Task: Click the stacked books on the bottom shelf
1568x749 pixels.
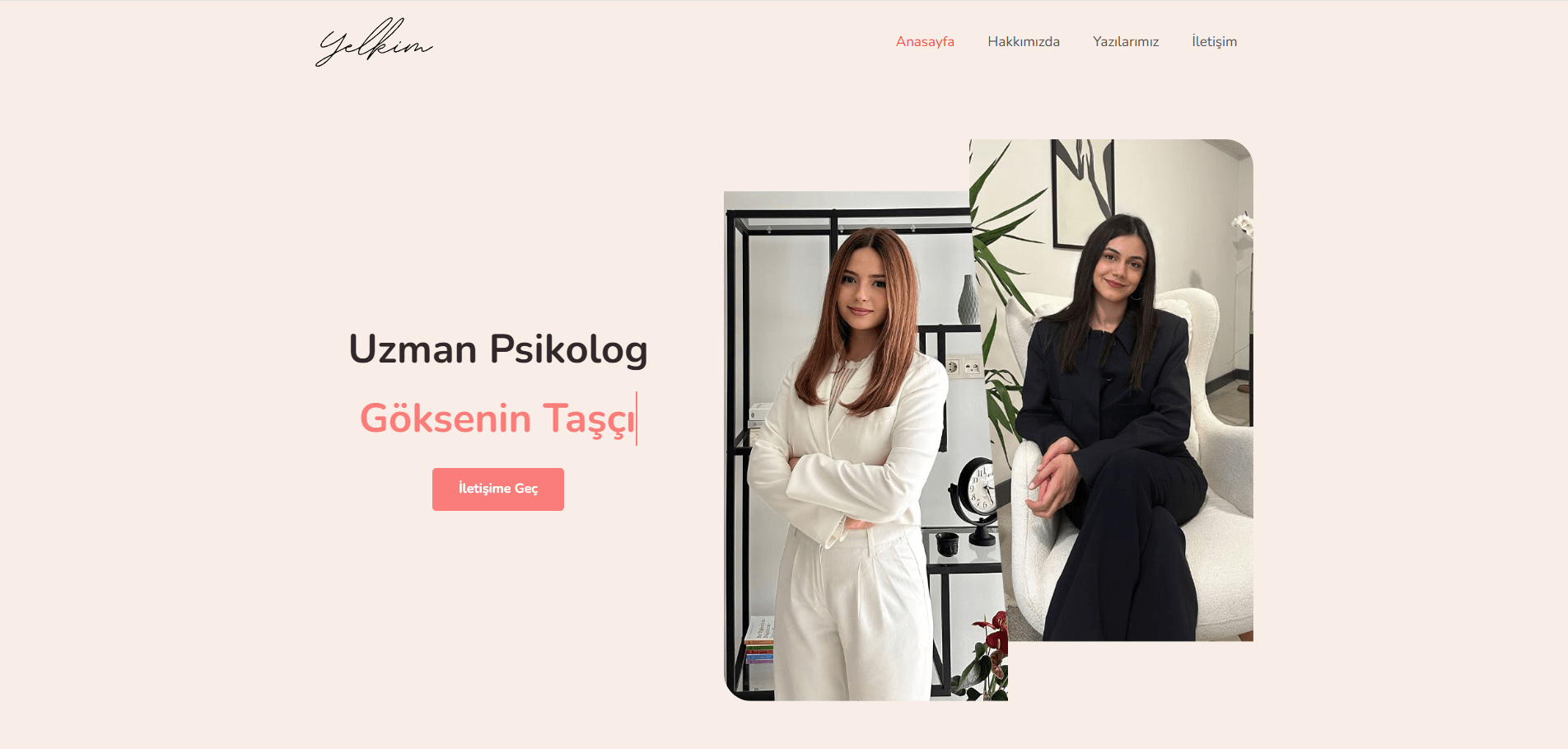Action: tap(759, 641)
